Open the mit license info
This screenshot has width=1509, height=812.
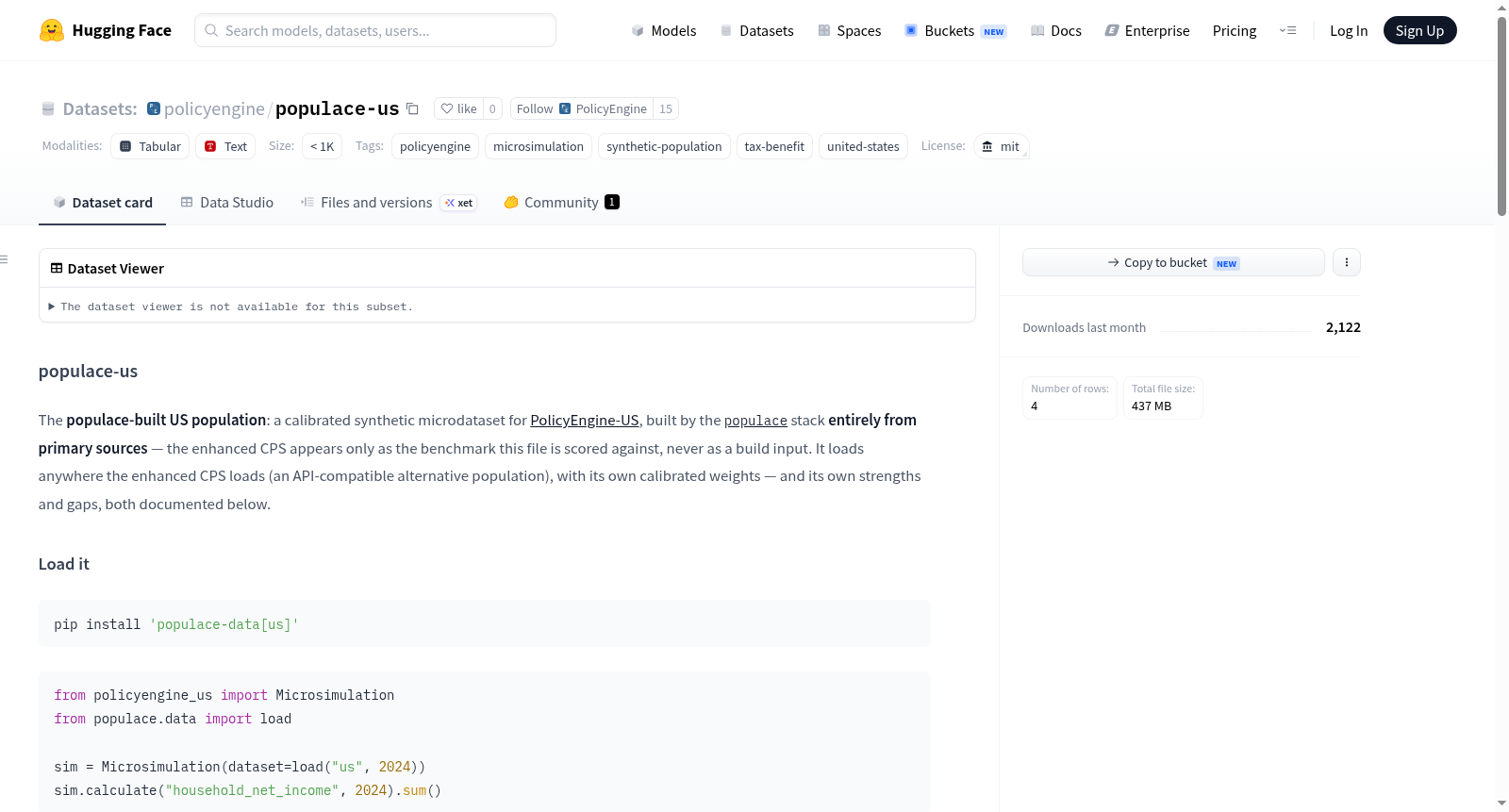click(1001, 146)
